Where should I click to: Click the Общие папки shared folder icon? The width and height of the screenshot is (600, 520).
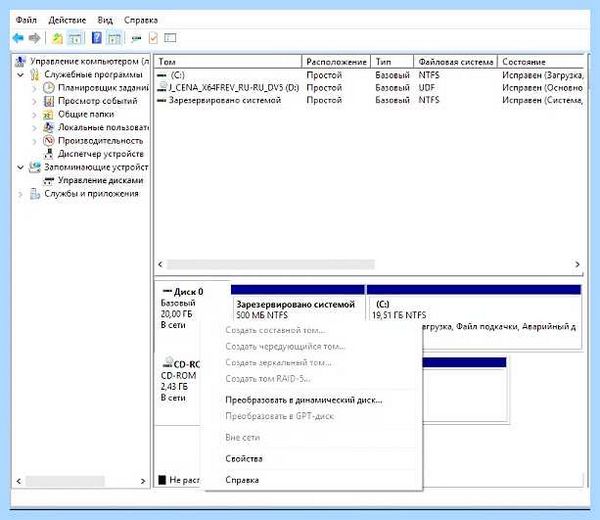[48, 114]
